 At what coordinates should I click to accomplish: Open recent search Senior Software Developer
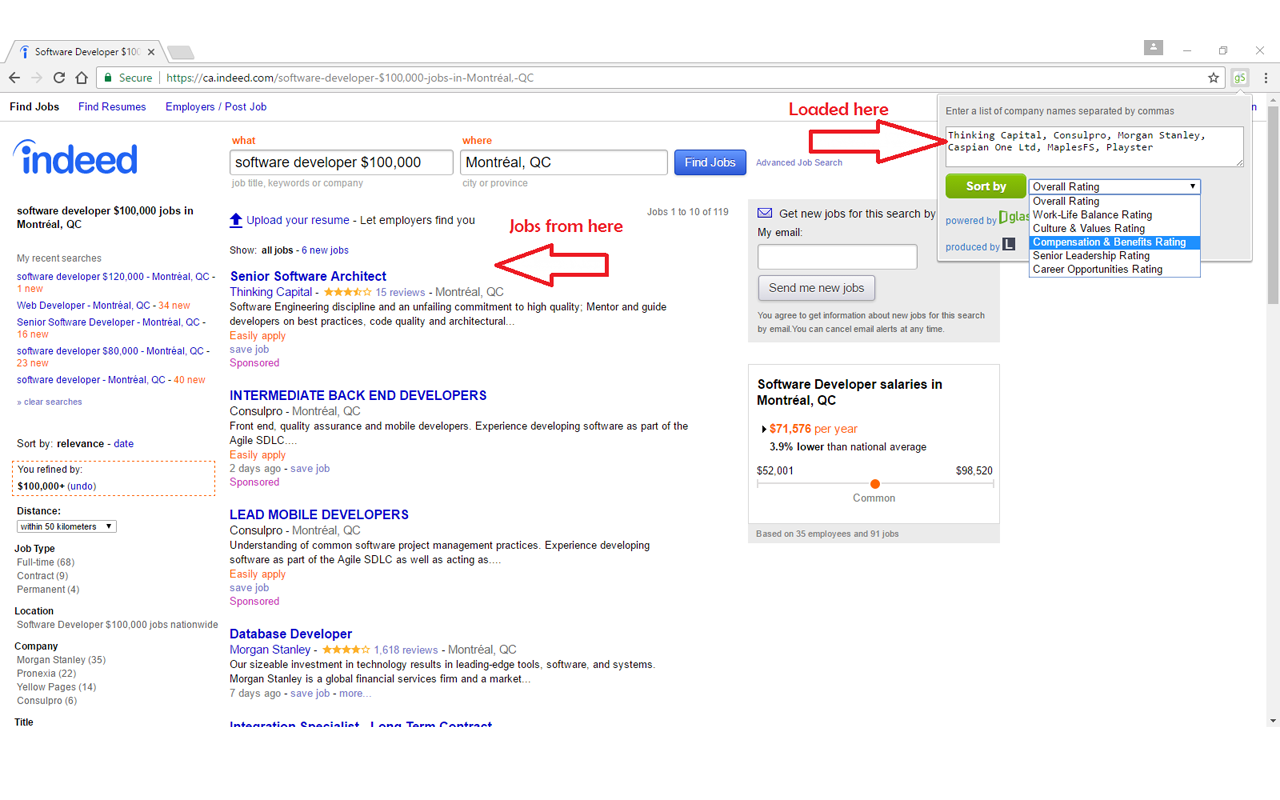[109, 323]
